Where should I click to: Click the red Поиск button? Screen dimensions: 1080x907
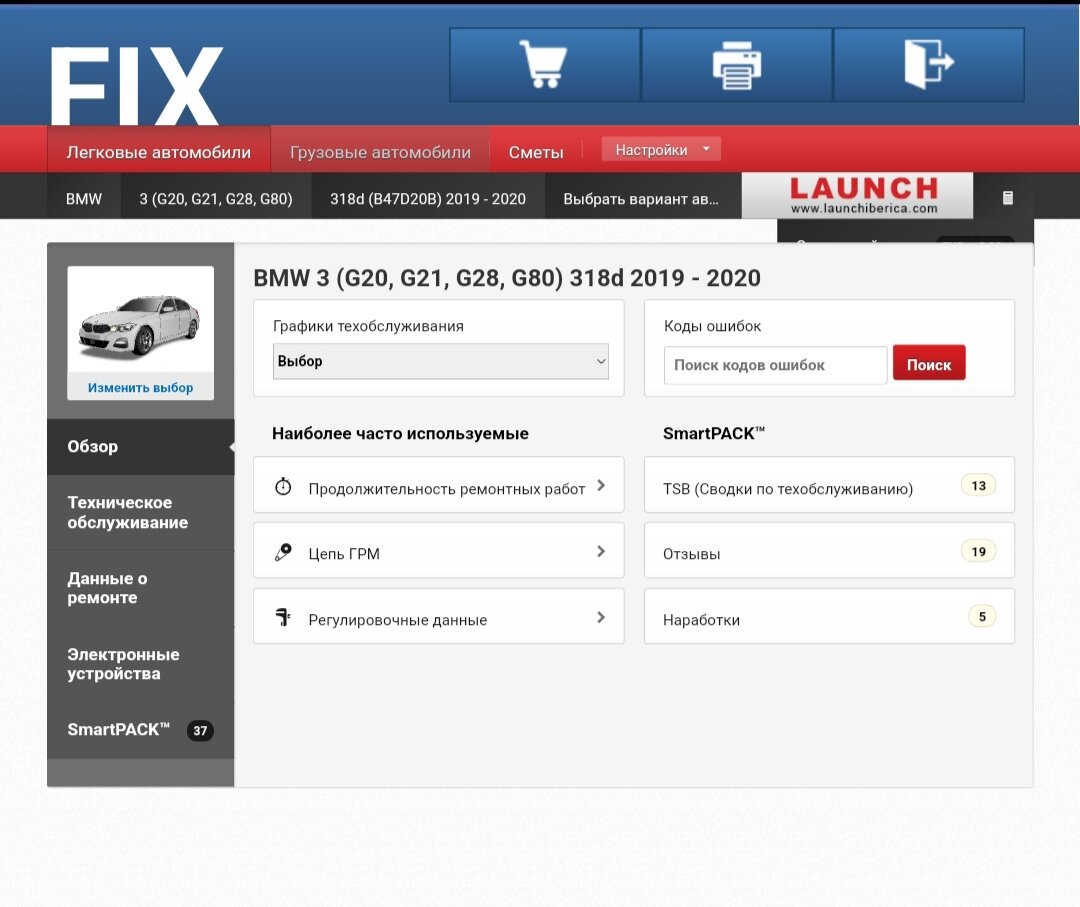(x=928, y=363)
